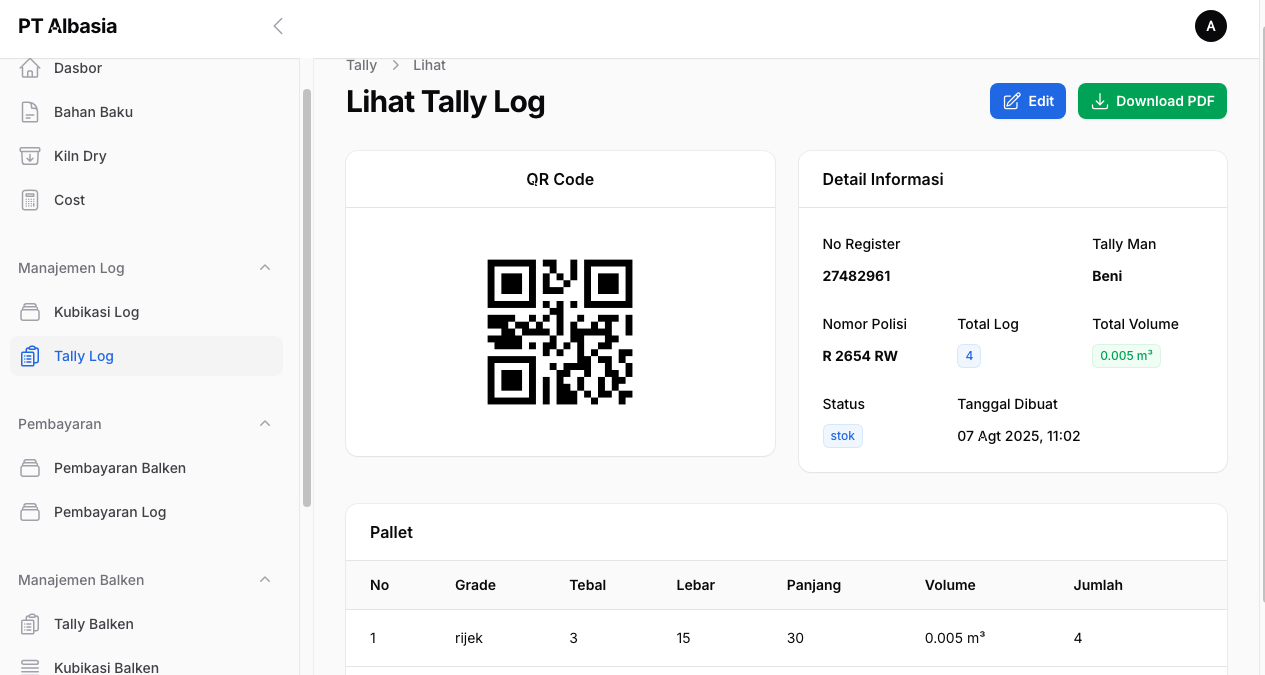Click the QR code image
The image size is (1265, 675).
pyautogui.click(x=560, y=332)
